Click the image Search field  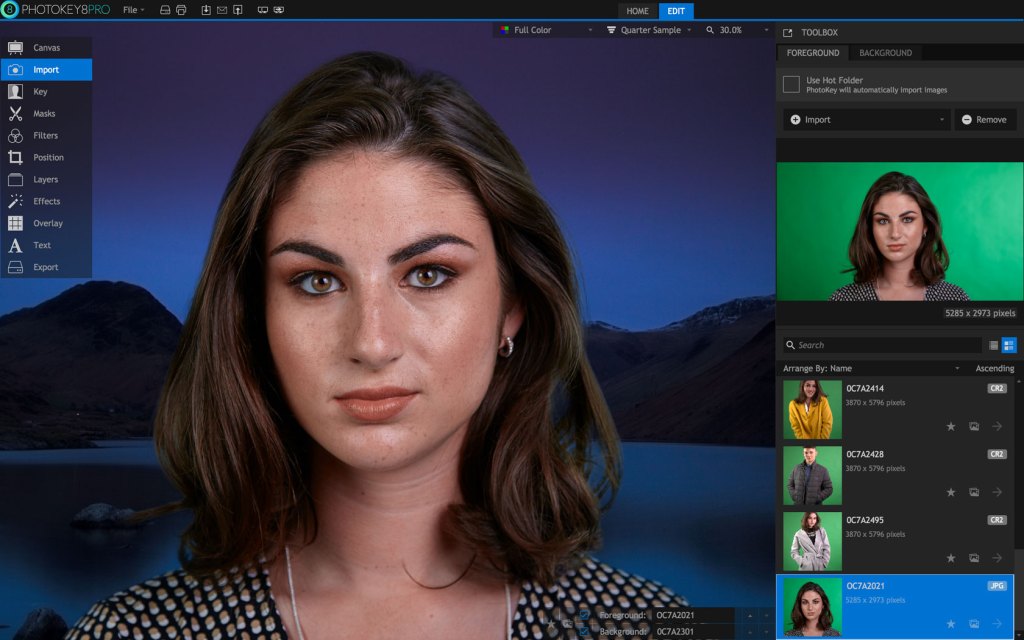[x=882, y=345]
